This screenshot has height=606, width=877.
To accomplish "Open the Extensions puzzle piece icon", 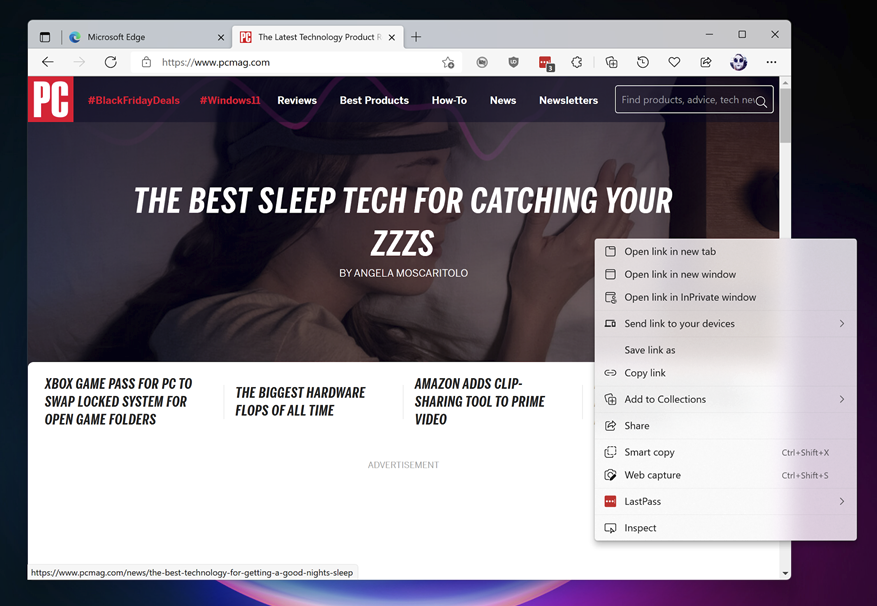I will click(577, 62).
